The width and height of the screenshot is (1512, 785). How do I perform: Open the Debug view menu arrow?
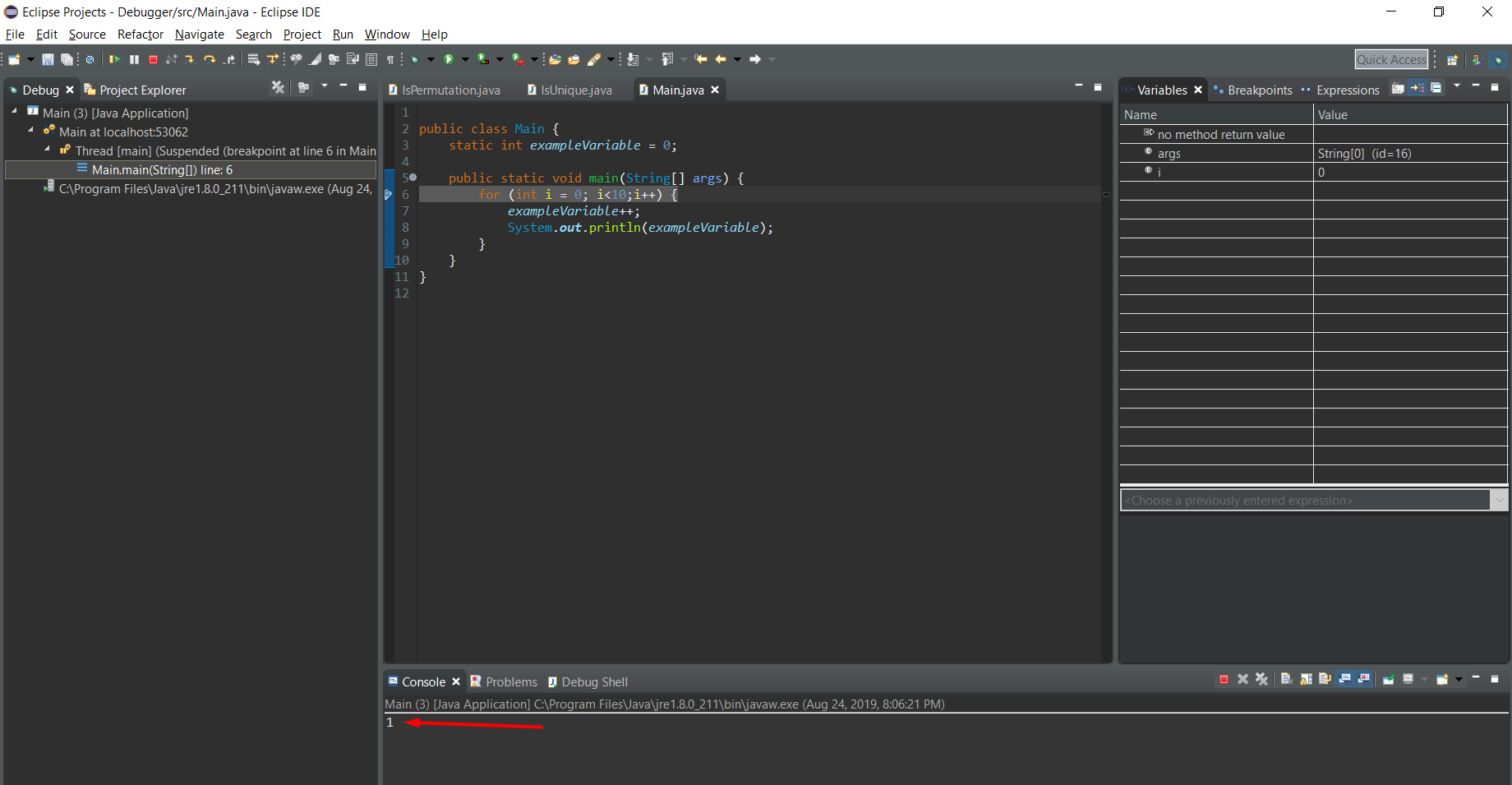click(x=325, y=86)
